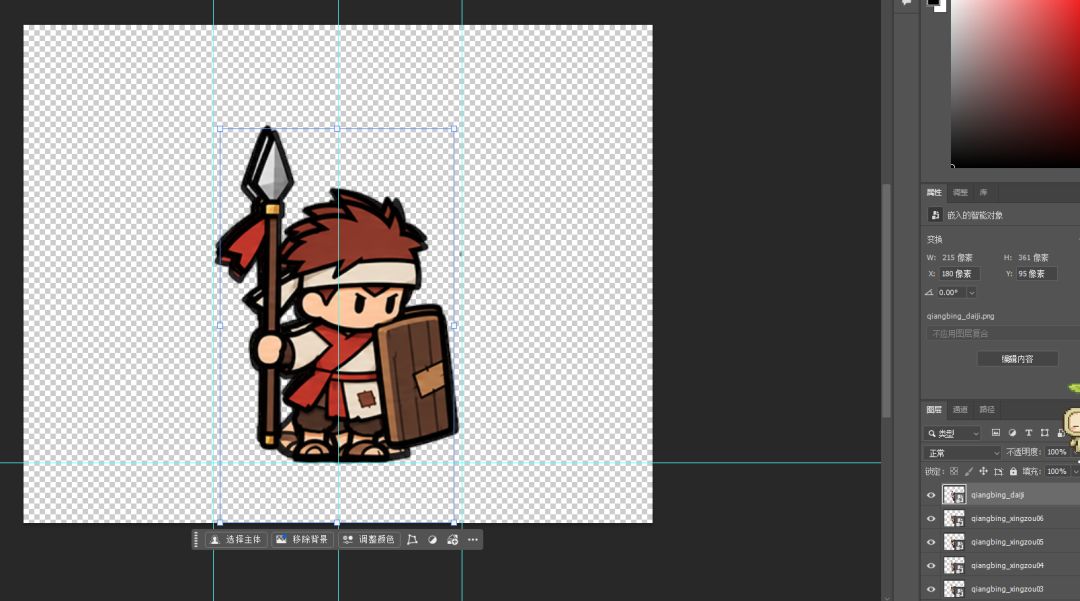This screenshot has width=1080, height=601.
Task: Click the Y position input field
Action: coord(1036,274)
